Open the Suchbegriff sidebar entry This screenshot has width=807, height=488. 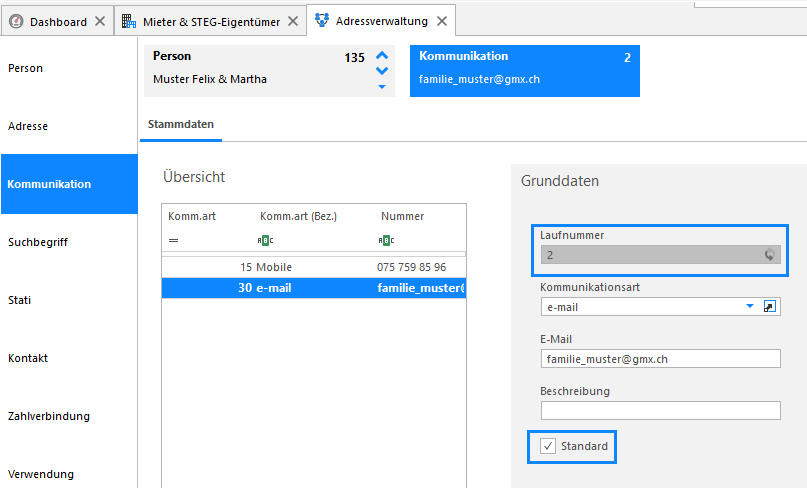point(69,242)
